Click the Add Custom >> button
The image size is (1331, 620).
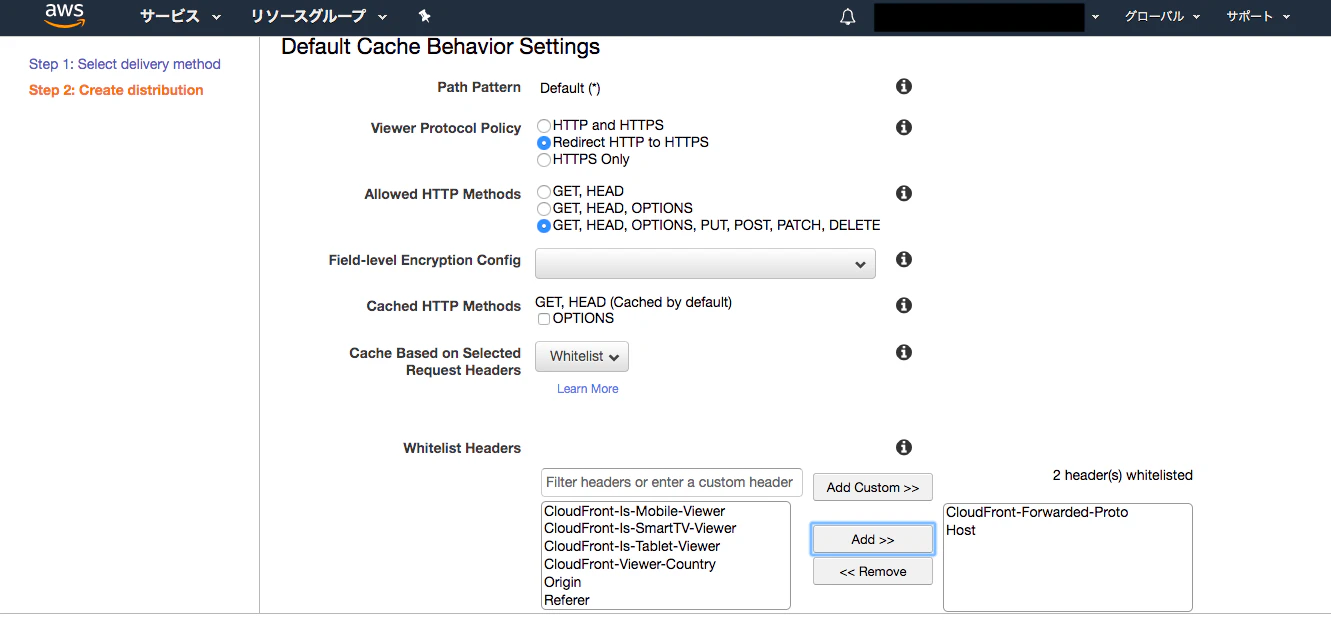click(873, 488)
